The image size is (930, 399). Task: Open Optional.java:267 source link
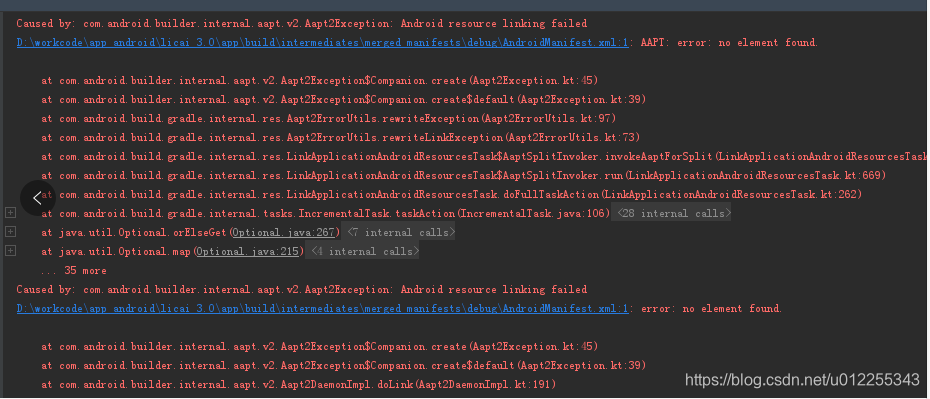(x=284, y=232)
